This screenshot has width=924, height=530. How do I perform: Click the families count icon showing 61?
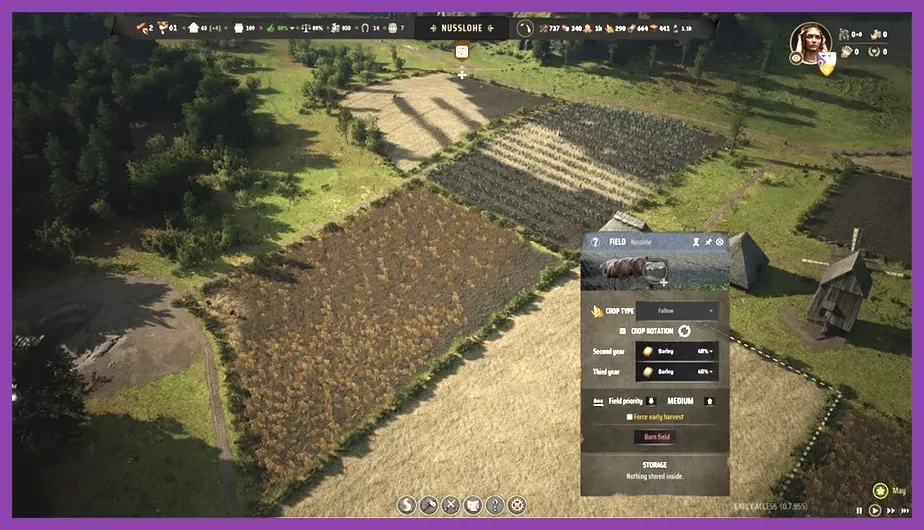[163, 28]
